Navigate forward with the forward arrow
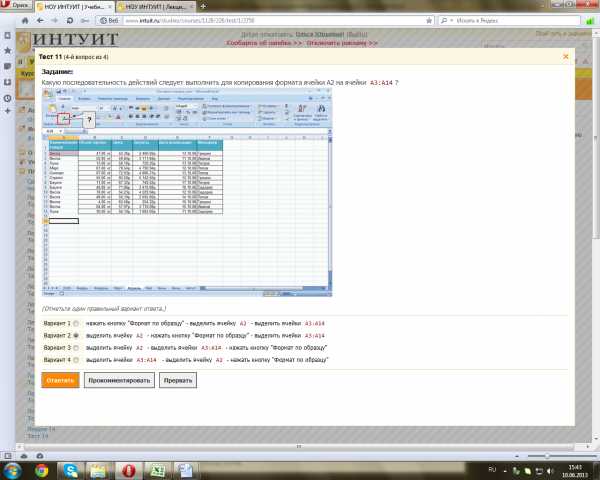 55,21
